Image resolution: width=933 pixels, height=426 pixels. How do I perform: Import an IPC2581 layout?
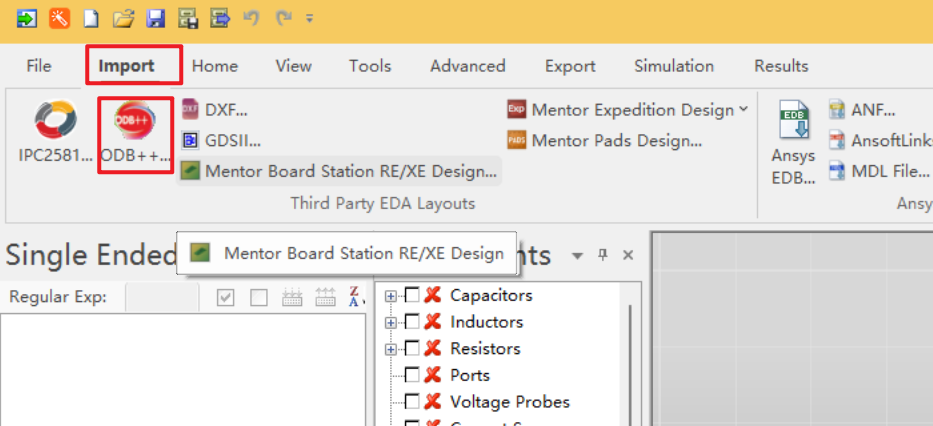pyautogui.click(x=55, y=132)
